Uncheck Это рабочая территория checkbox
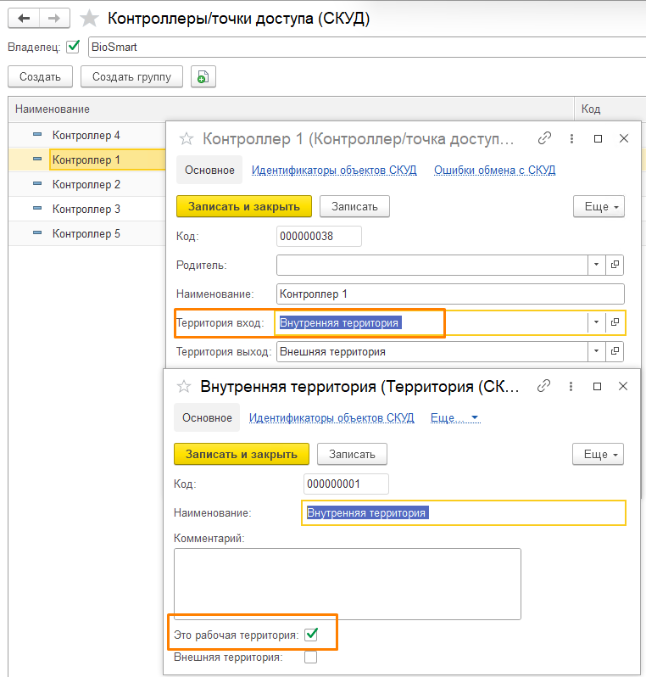The image size is (646, 677). coord(312,634)
